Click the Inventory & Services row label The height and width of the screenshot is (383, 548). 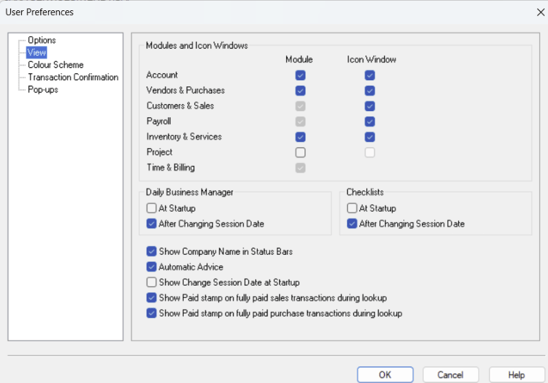(x=184, y=137)
